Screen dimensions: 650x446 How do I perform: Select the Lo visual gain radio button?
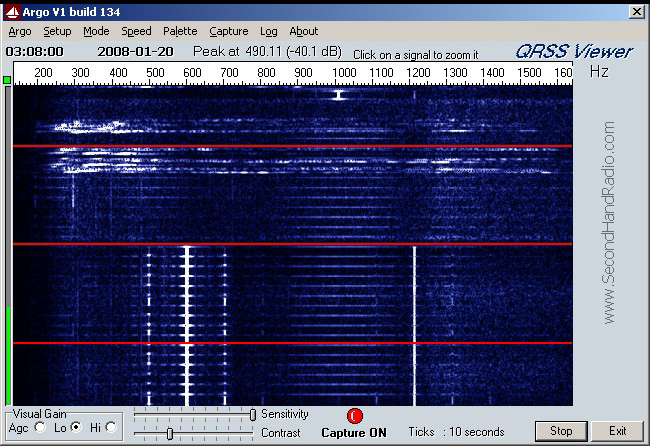point(76,427)
